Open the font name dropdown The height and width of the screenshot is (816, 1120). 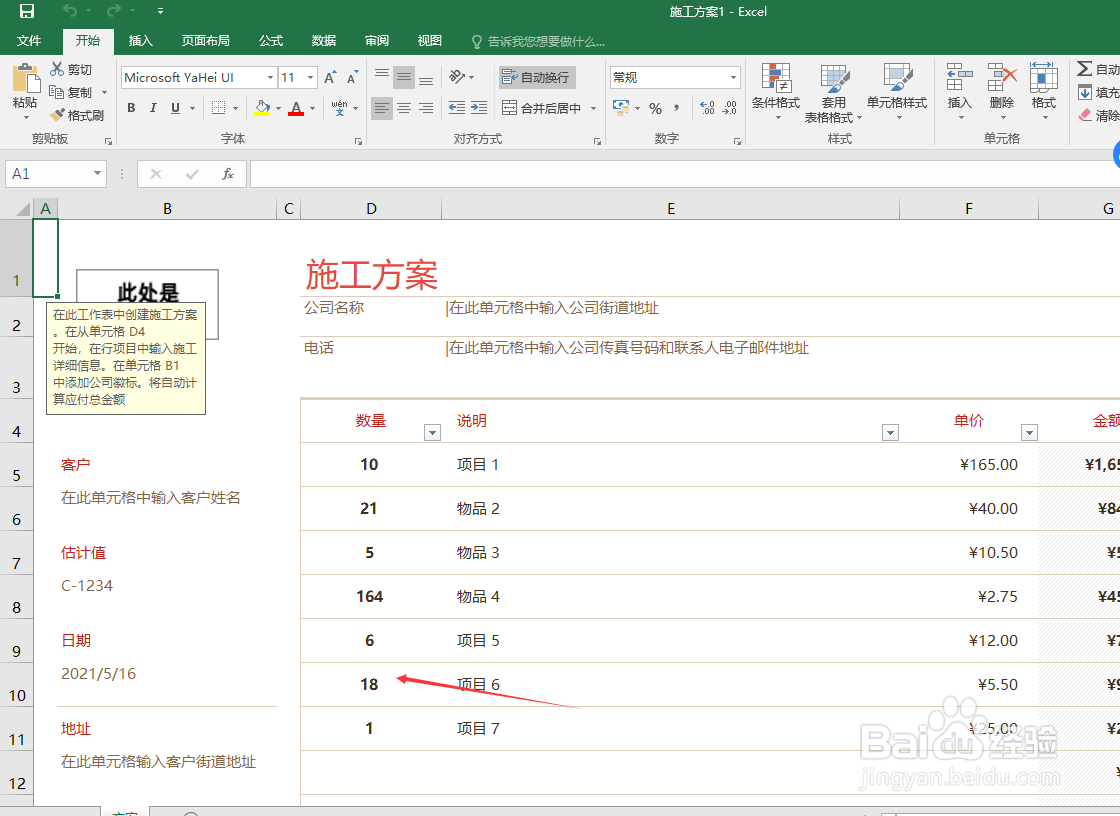(270, 77)
